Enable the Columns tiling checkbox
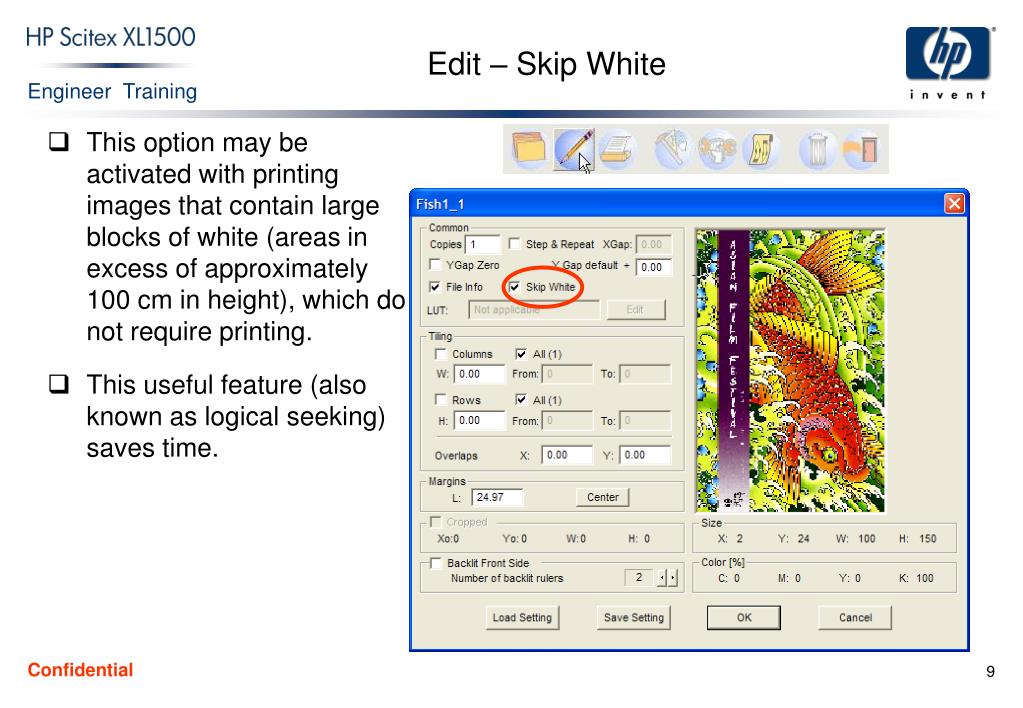 pos(440,354)
